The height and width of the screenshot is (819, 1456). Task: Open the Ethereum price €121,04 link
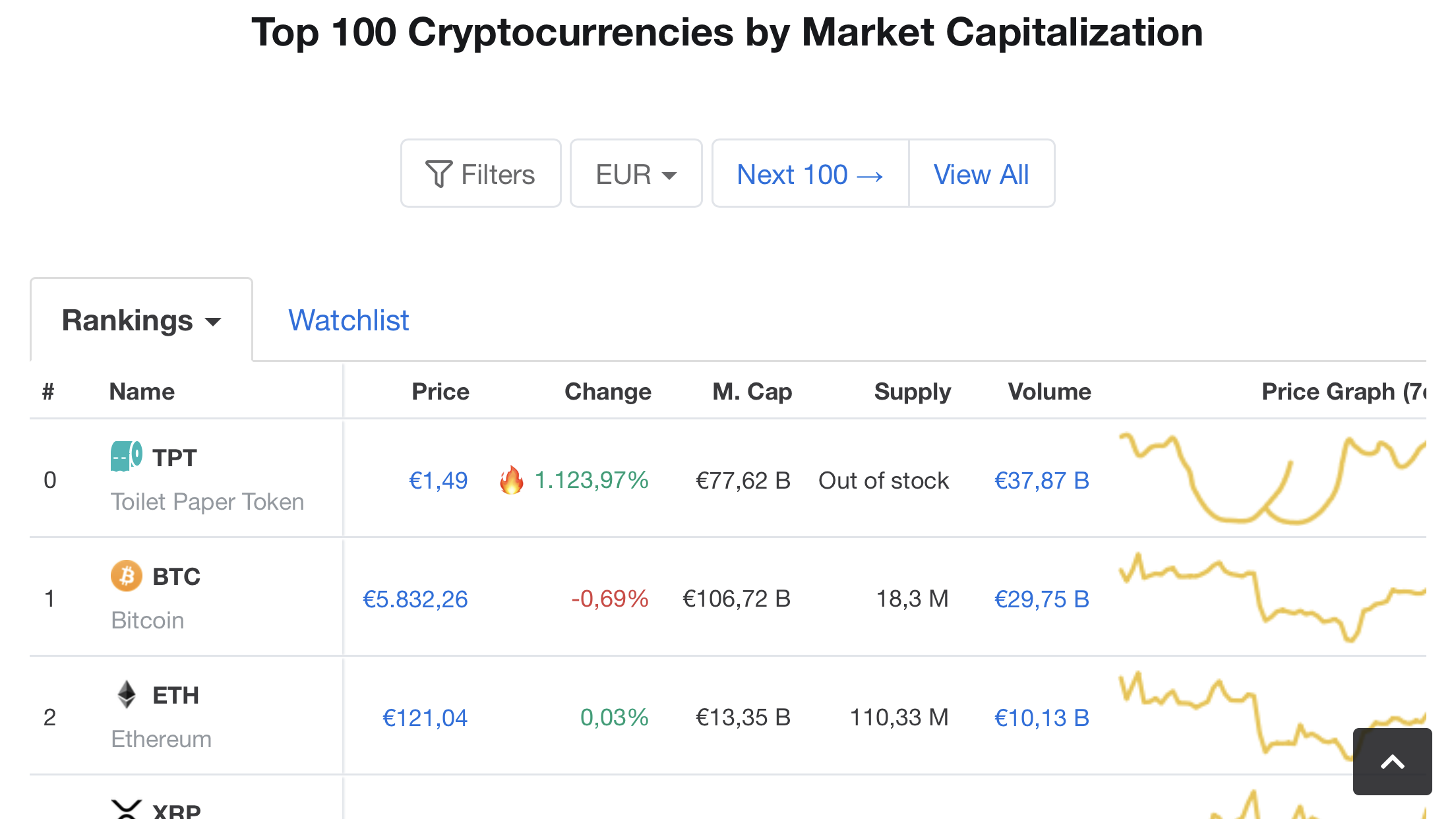click(x=425, y=717)
